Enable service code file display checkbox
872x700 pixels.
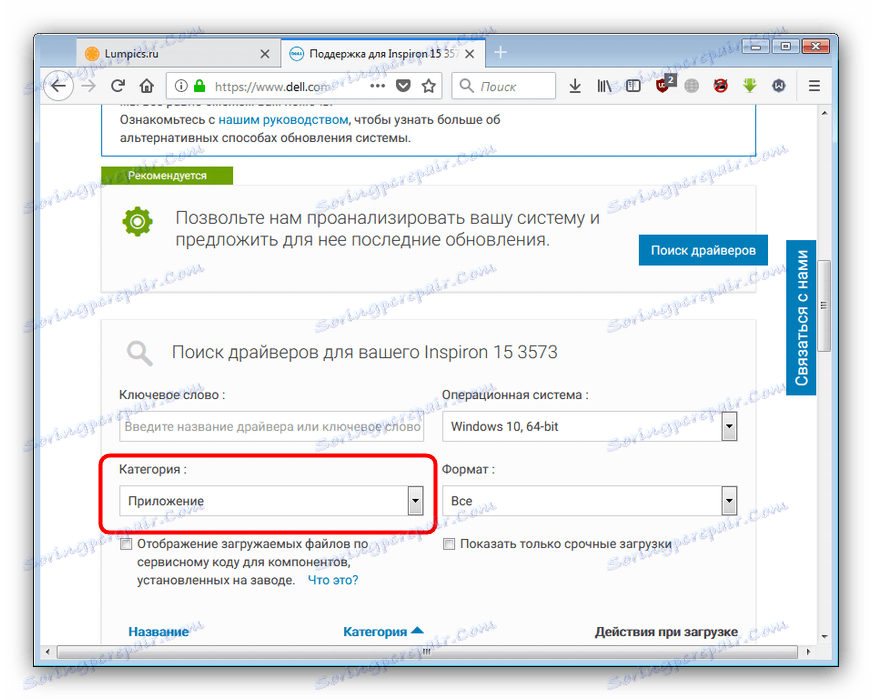(126, 544)
